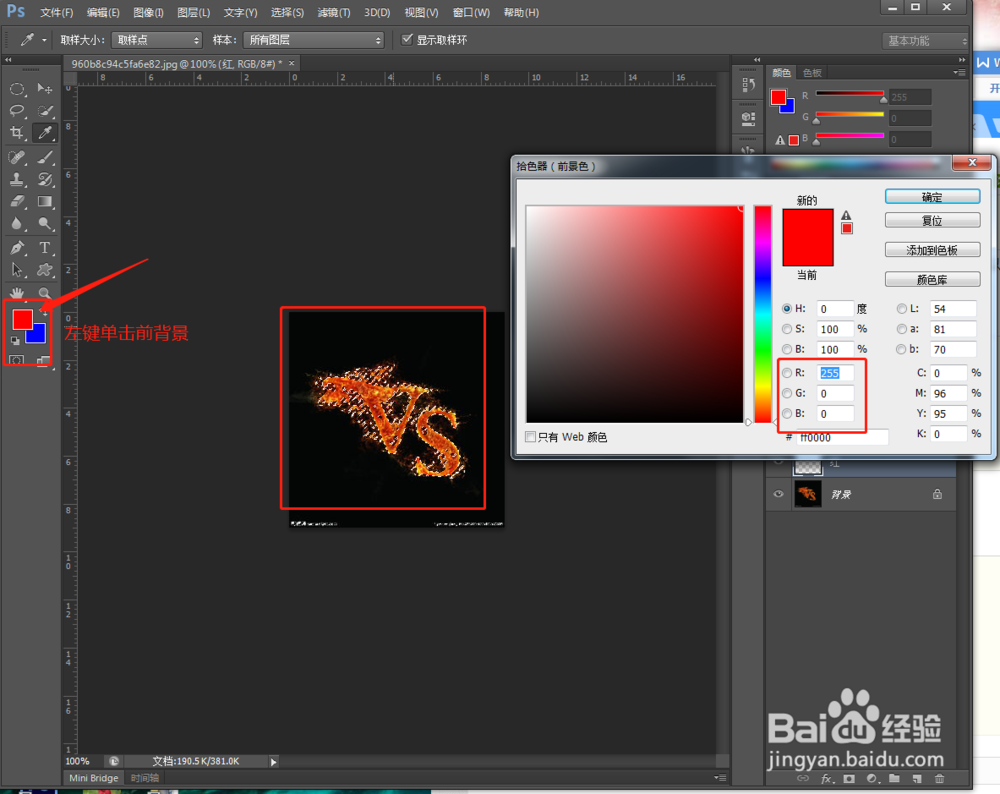Add a layer mask
Screen dimensions: 1000x794
(x=849, y=779)
